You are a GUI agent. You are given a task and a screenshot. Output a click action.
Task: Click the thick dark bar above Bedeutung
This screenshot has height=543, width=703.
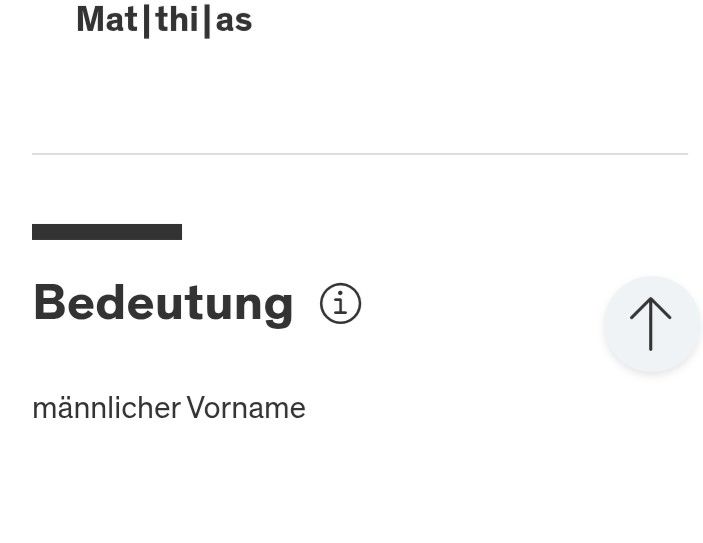point(107,232)
